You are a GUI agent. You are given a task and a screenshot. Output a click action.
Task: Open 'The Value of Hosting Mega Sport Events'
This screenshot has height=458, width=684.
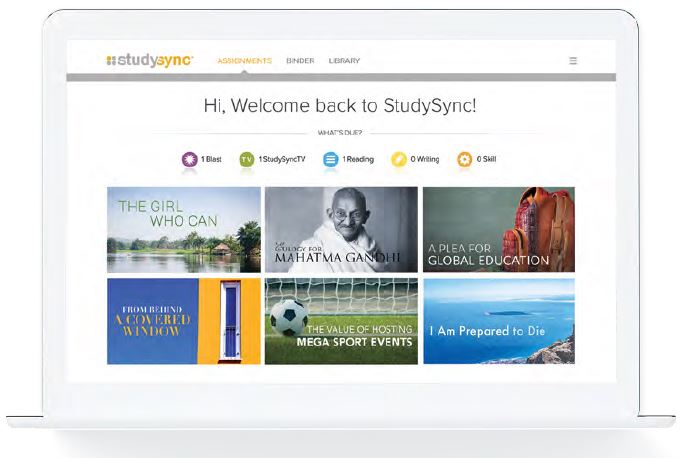coord(341,321)
